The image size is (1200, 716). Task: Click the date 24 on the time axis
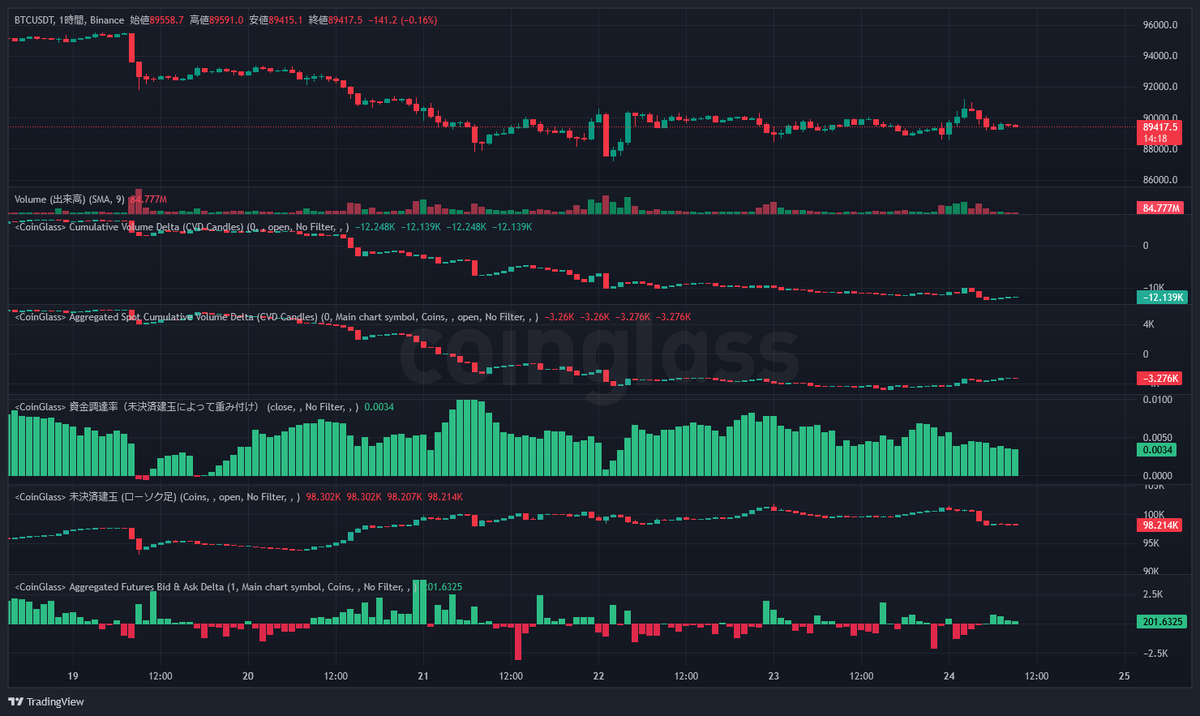pos(948,676)
